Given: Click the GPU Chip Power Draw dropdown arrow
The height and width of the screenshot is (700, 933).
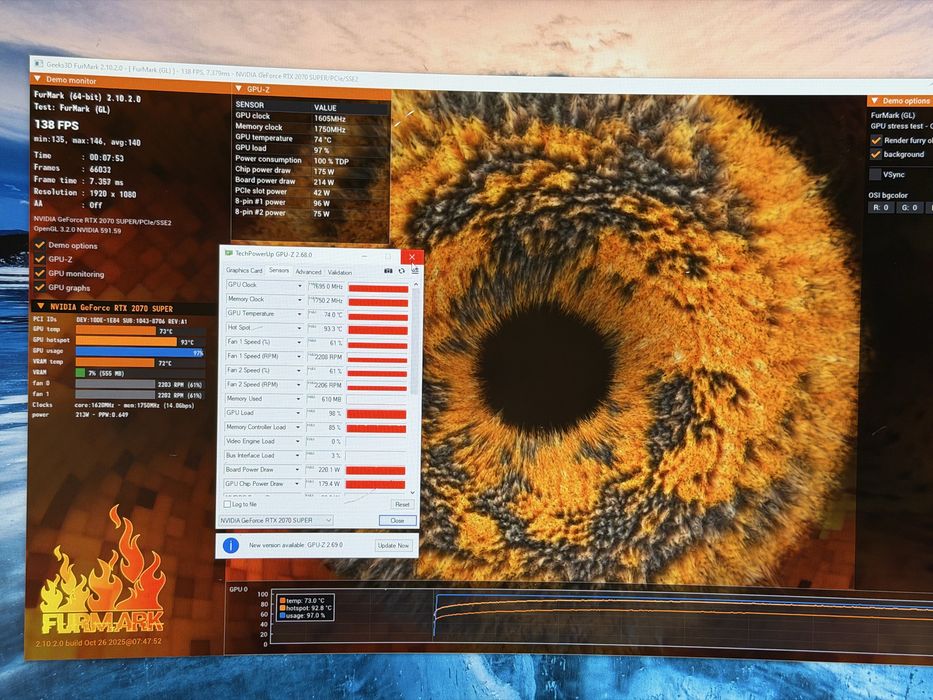Looking at the screenshot, I should coord(298,484).
